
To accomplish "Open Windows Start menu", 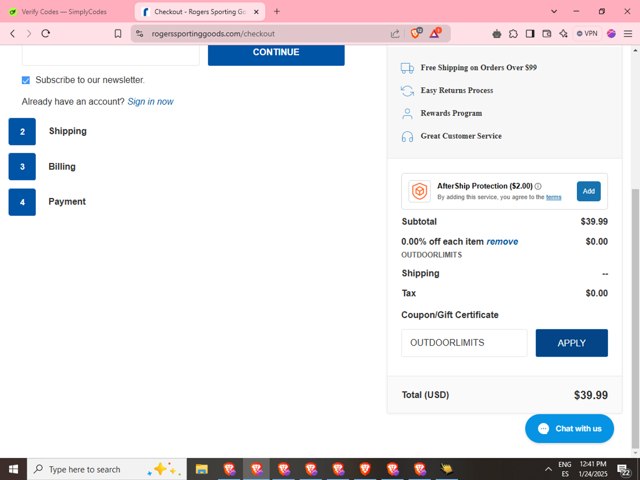I will click(x=13, y=469).
